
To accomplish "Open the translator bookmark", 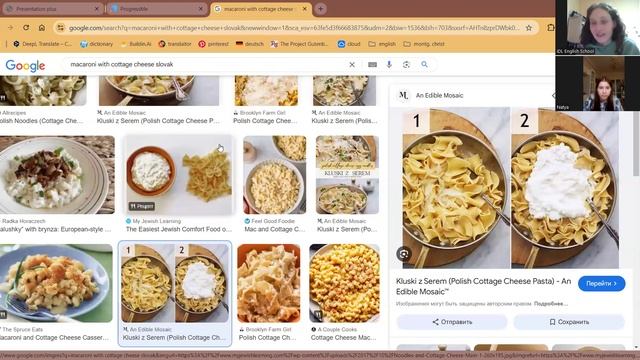I will click(175, 44).
